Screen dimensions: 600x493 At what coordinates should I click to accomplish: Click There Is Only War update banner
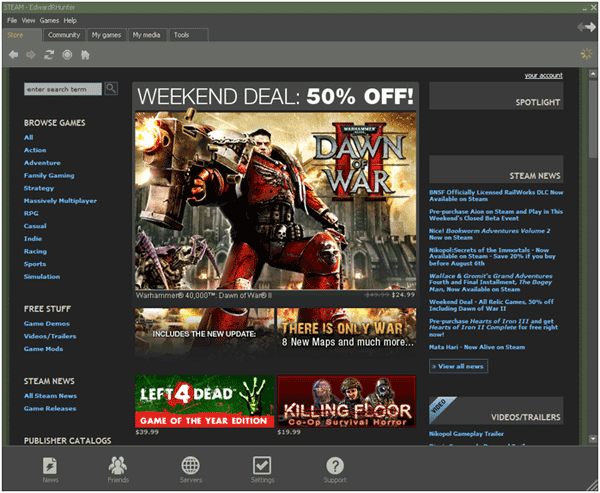click(x=347, y=333)
